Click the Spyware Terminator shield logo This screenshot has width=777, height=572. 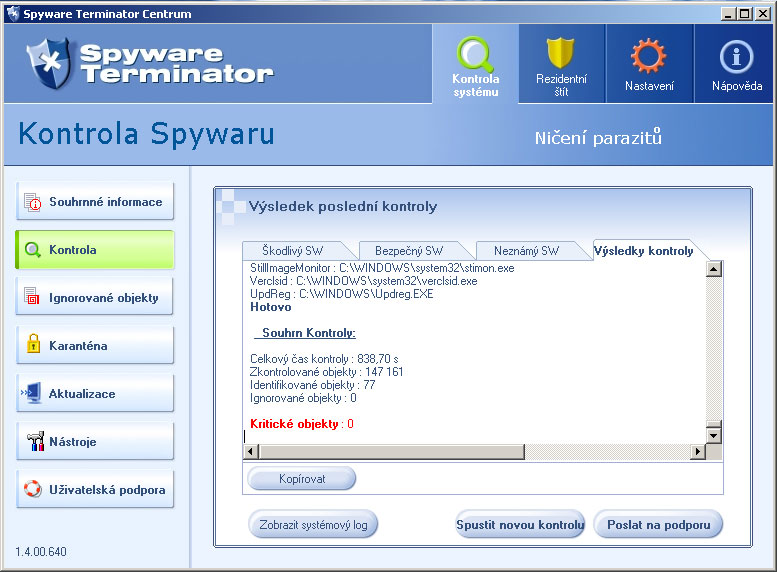(x=49, y=63)
